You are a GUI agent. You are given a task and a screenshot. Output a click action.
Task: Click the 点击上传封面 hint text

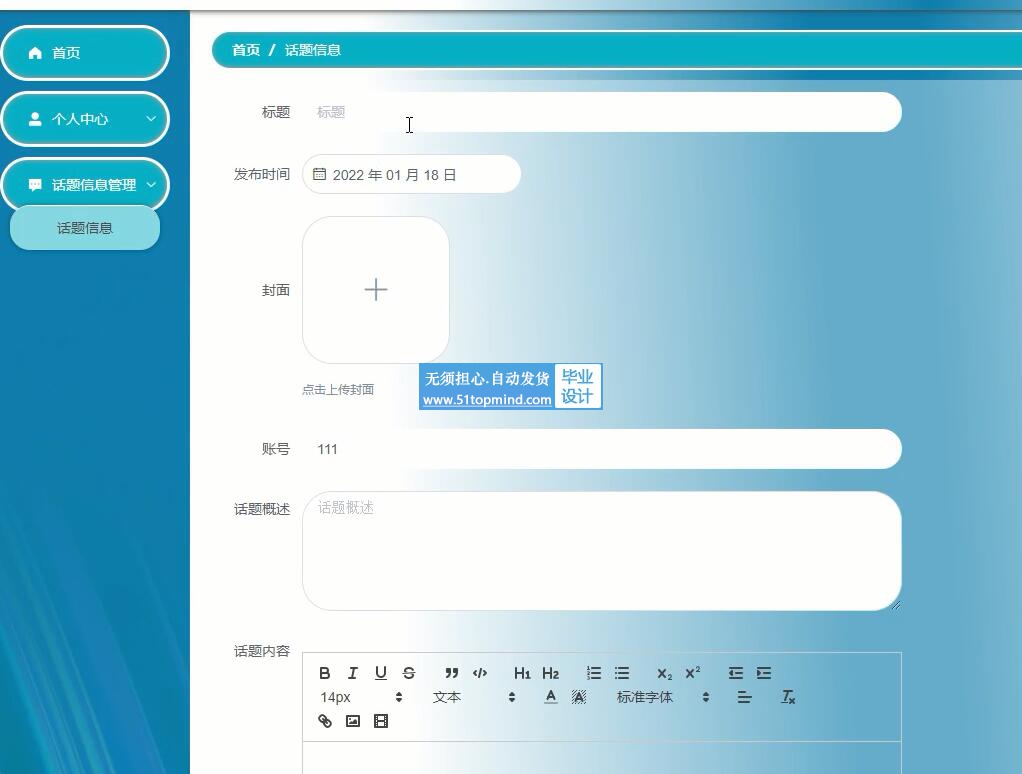338,390
